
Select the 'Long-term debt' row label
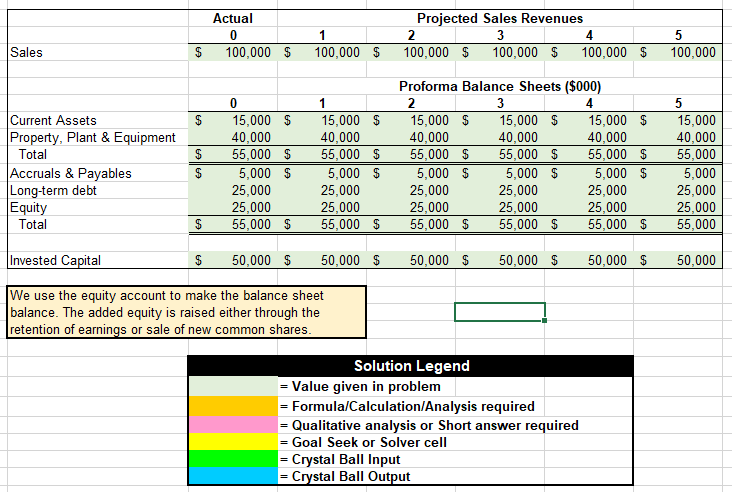[53, 190]
